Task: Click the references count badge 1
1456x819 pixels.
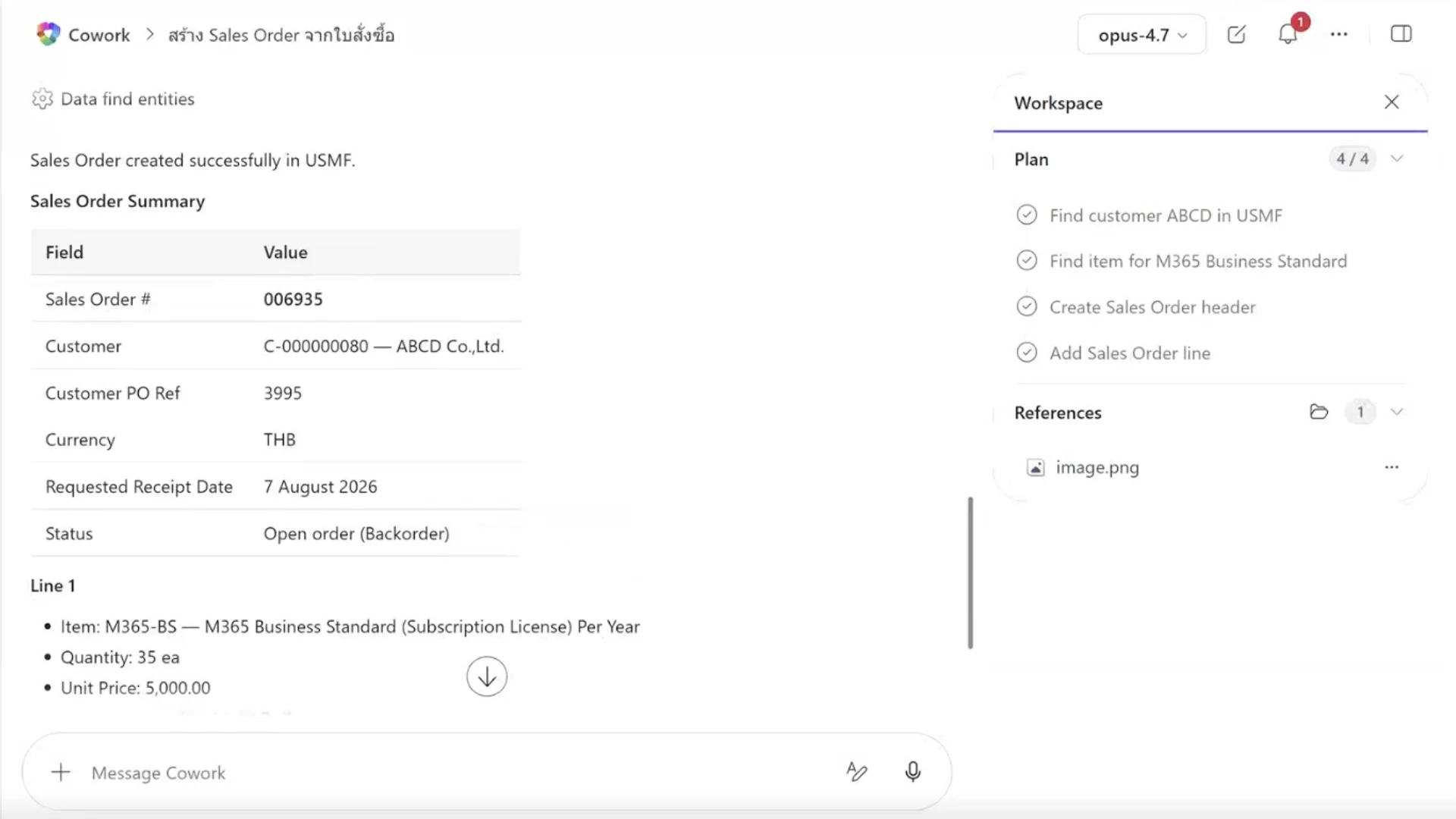Action: click(1360, 412)
